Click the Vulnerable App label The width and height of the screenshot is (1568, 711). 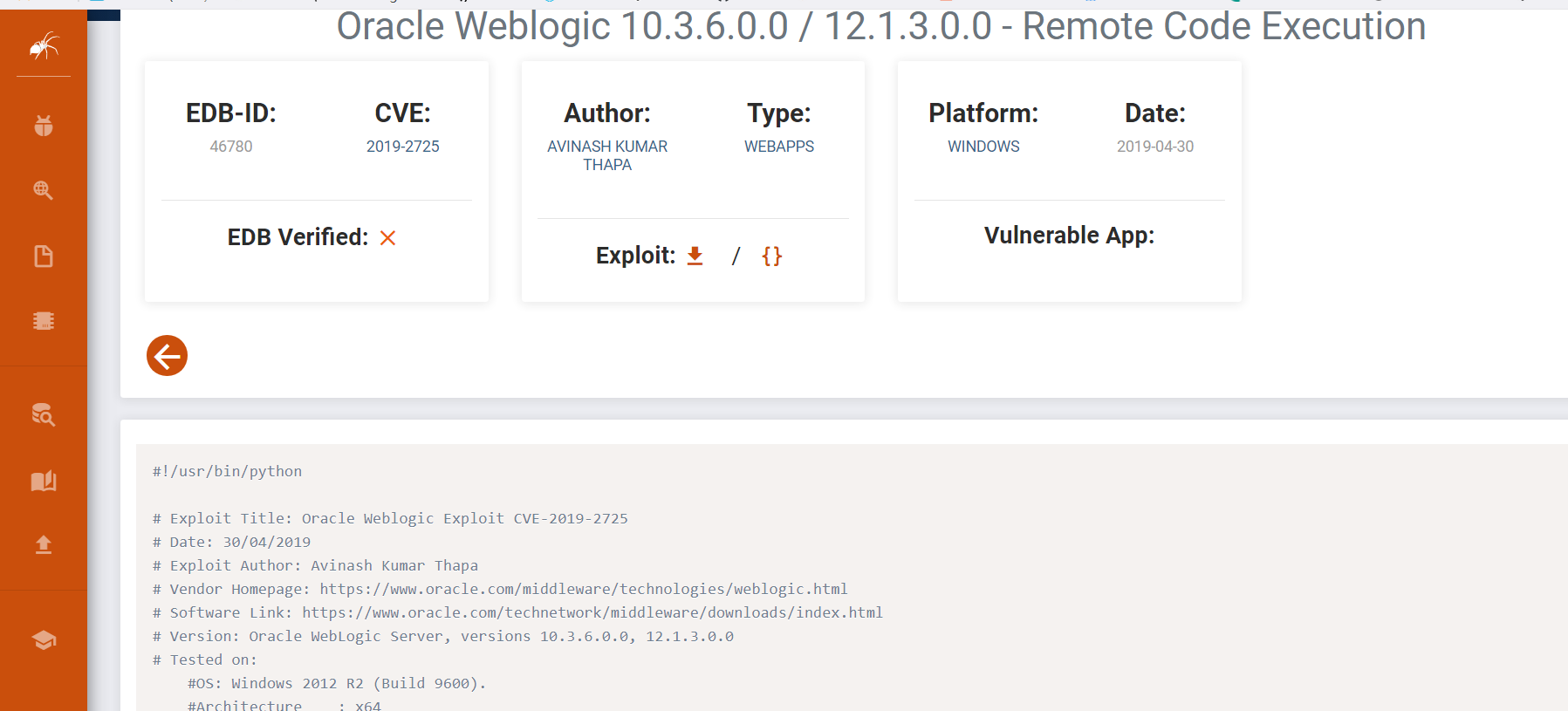1069,236
